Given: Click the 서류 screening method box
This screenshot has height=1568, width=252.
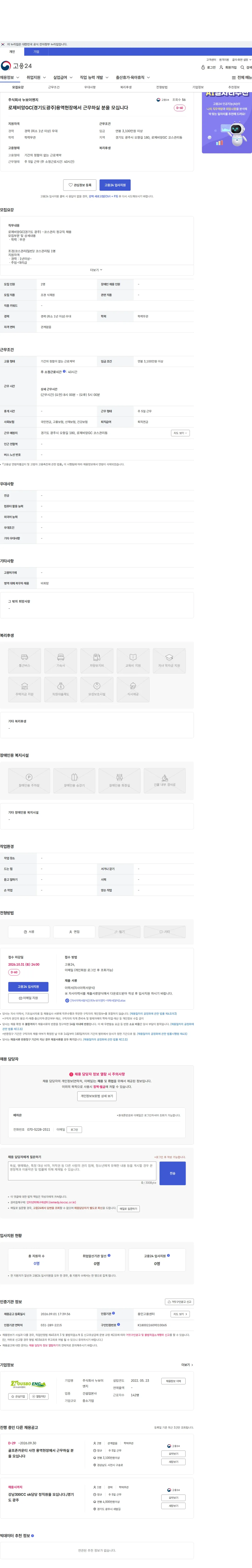Looking at the screenshot, I should click(29, 932).
